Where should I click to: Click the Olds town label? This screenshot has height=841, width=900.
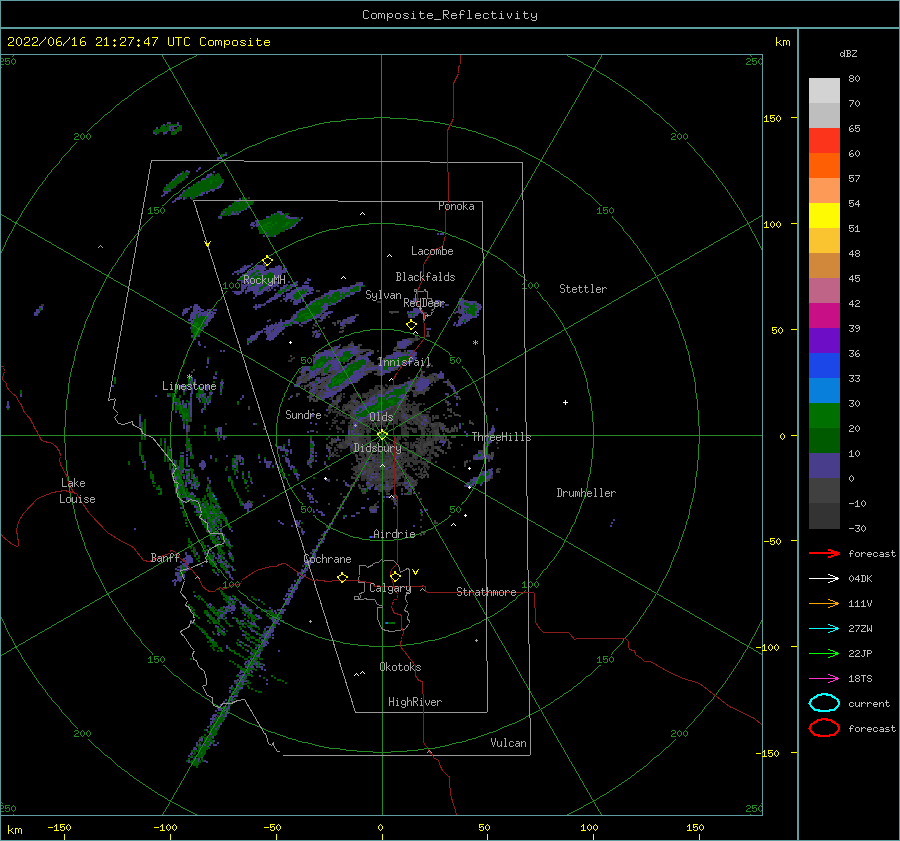pos(381,417)
